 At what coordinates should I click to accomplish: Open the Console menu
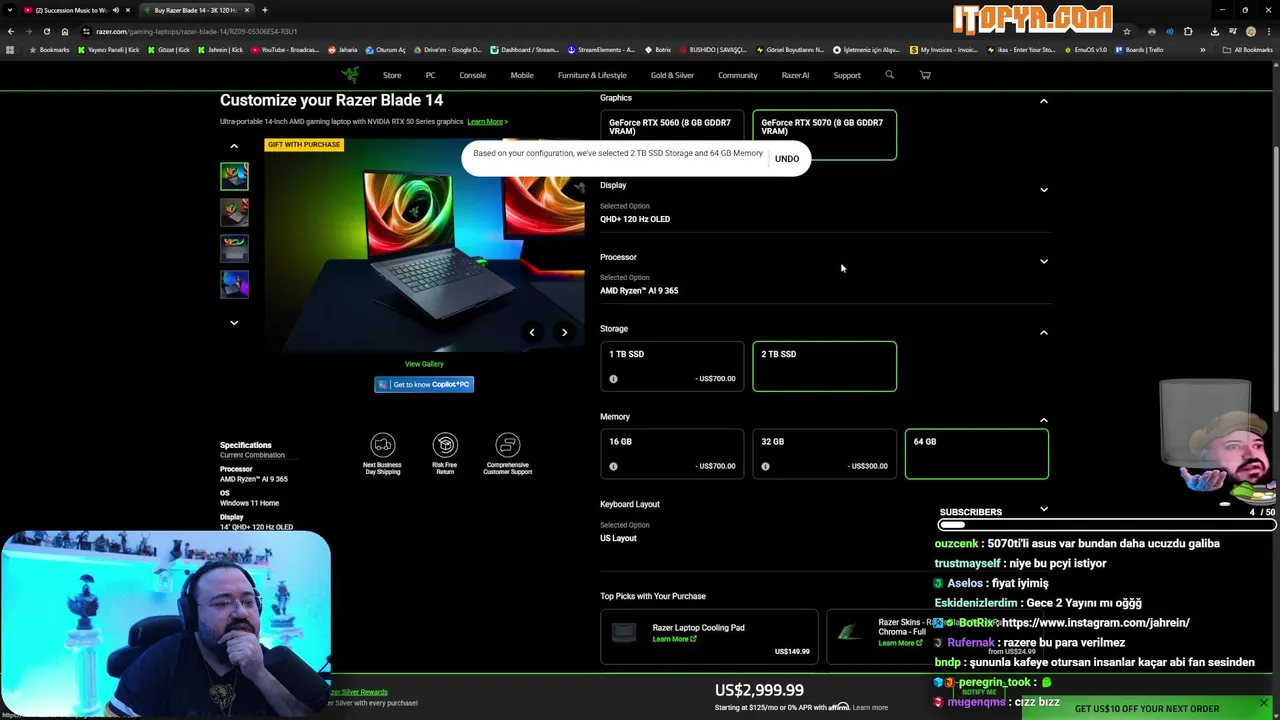(x=472, y=75)
